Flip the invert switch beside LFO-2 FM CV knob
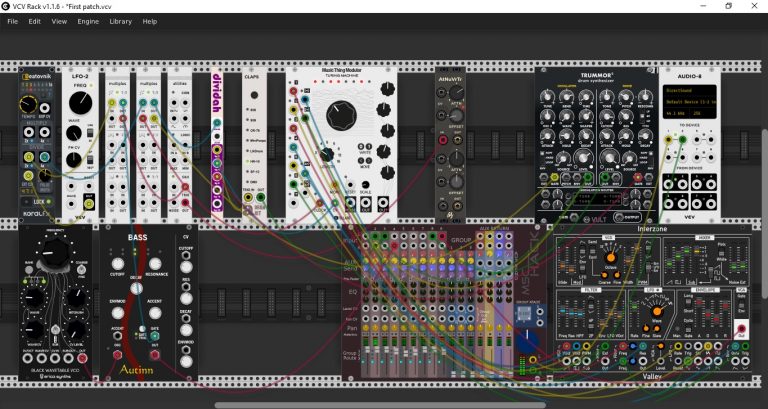Viewport: 768px width, 409px height. coord(90,160)
